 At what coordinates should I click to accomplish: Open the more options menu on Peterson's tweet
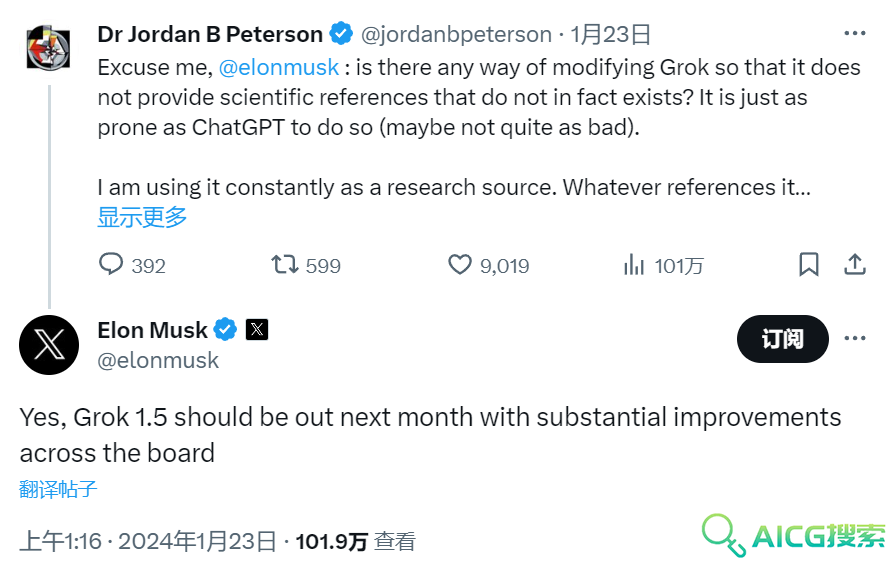coord(854,34)
